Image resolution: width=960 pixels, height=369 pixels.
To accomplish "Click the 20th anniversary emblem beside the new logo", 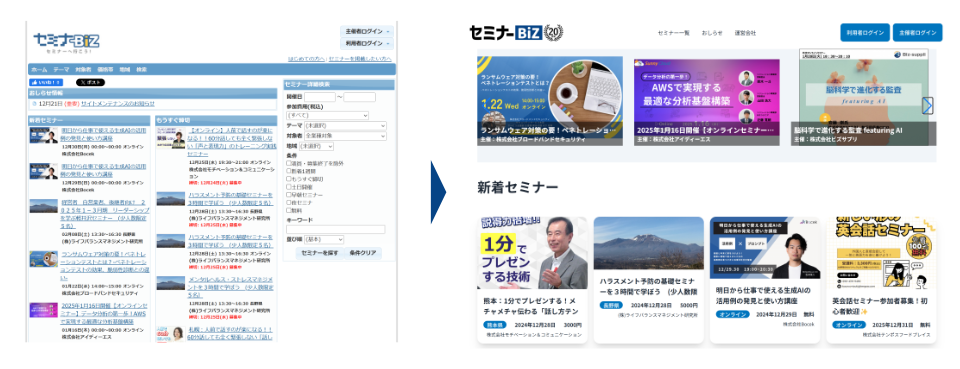I will pos(554,32).
